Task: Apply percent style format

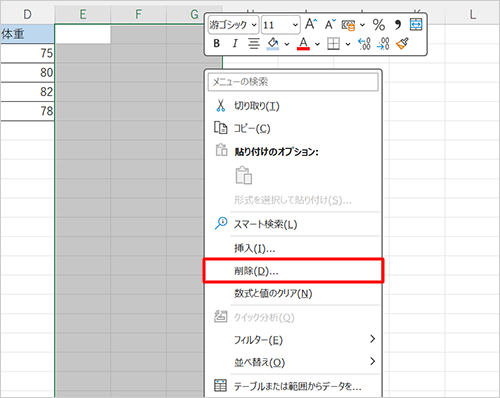Action: (379, 25)
